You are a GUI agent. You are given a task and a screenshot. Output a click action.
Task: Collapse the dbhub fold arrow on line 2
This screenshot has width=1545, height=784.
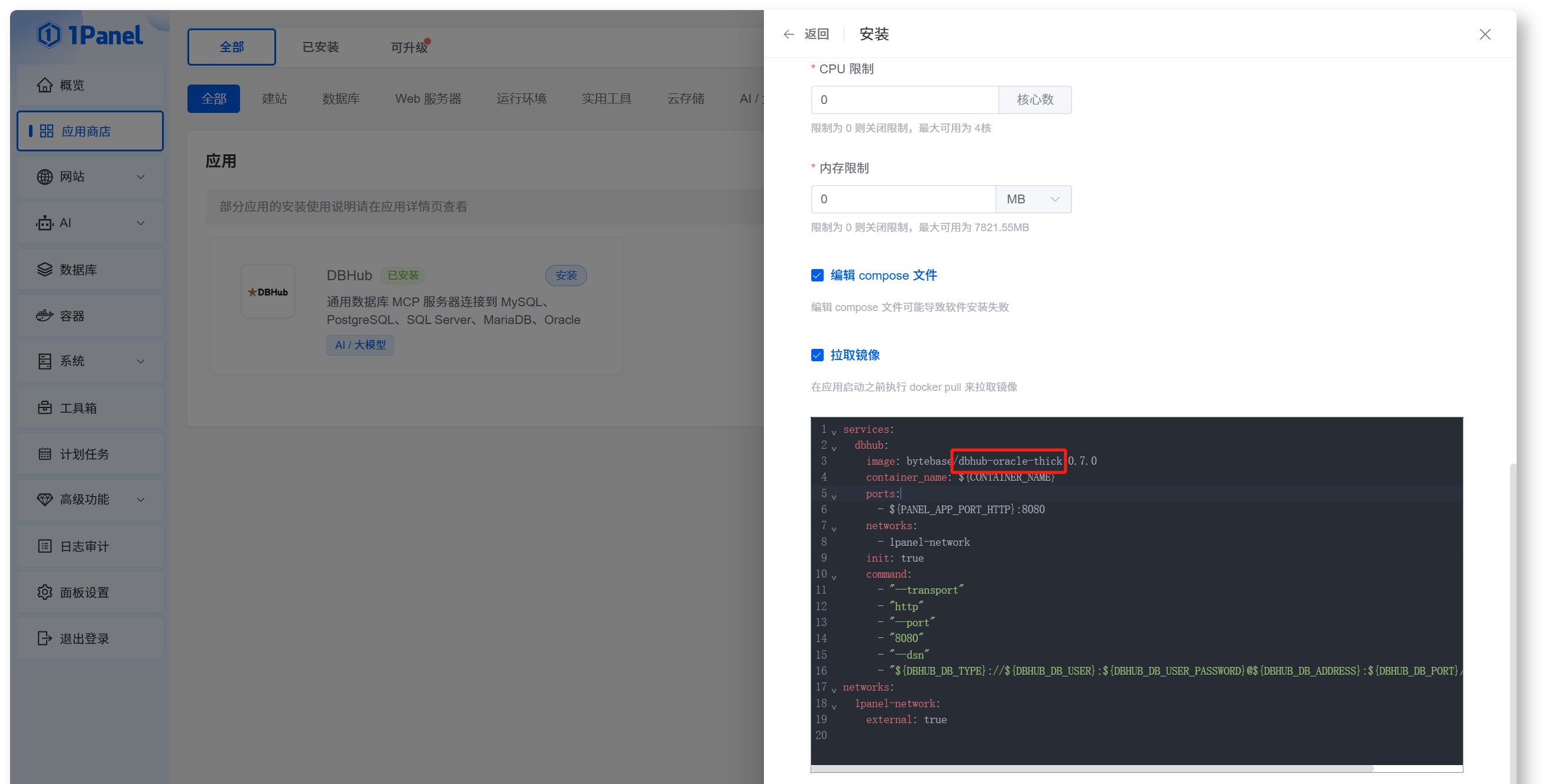click(x=834, y=448)
